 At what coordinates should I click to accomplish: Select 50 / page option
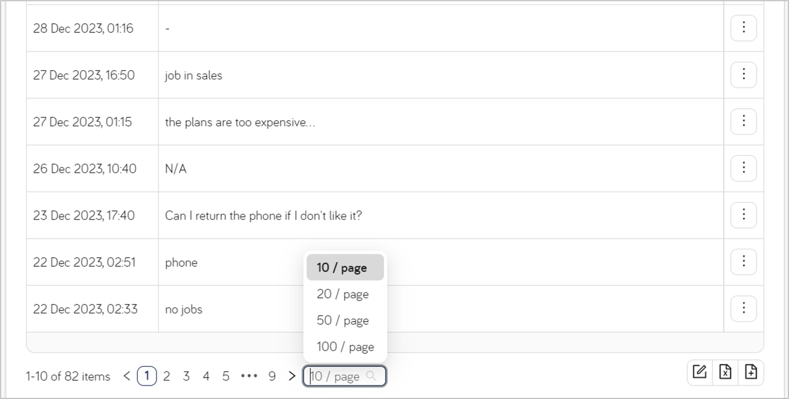[x=345, y=321]
